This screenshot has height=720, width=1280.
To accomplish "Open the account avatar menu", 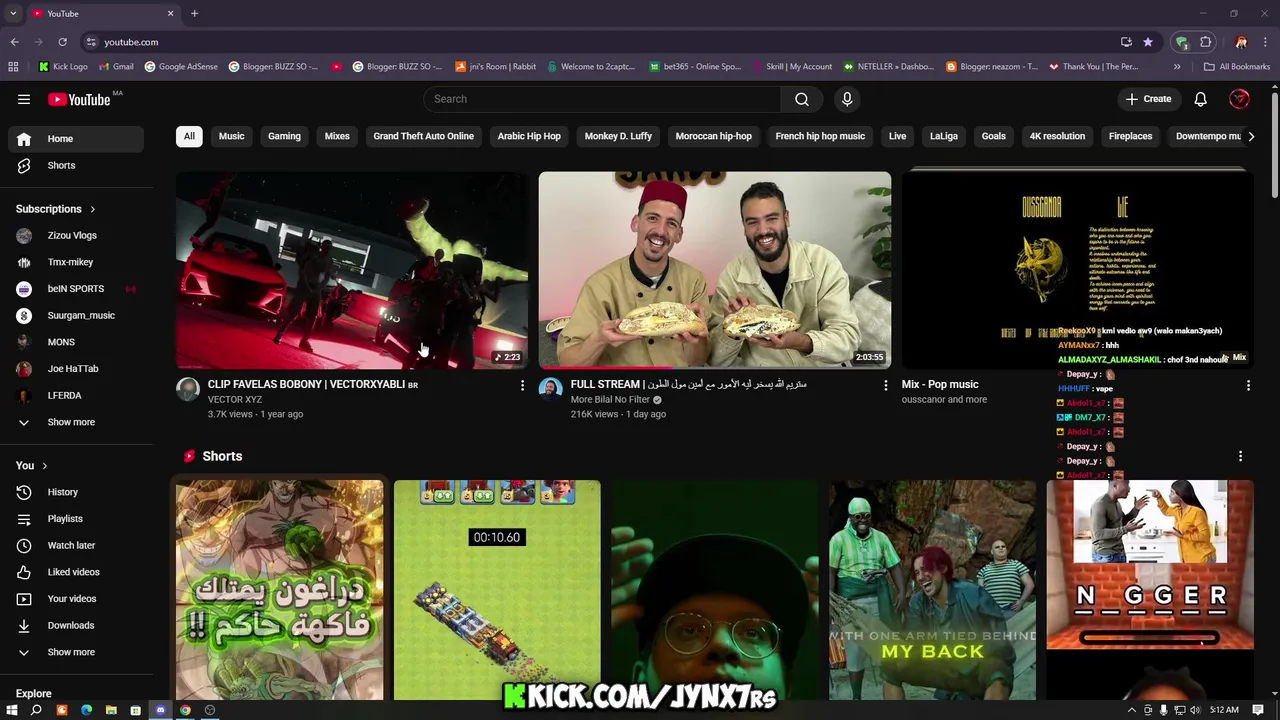I will click(x=1239, y=99).
